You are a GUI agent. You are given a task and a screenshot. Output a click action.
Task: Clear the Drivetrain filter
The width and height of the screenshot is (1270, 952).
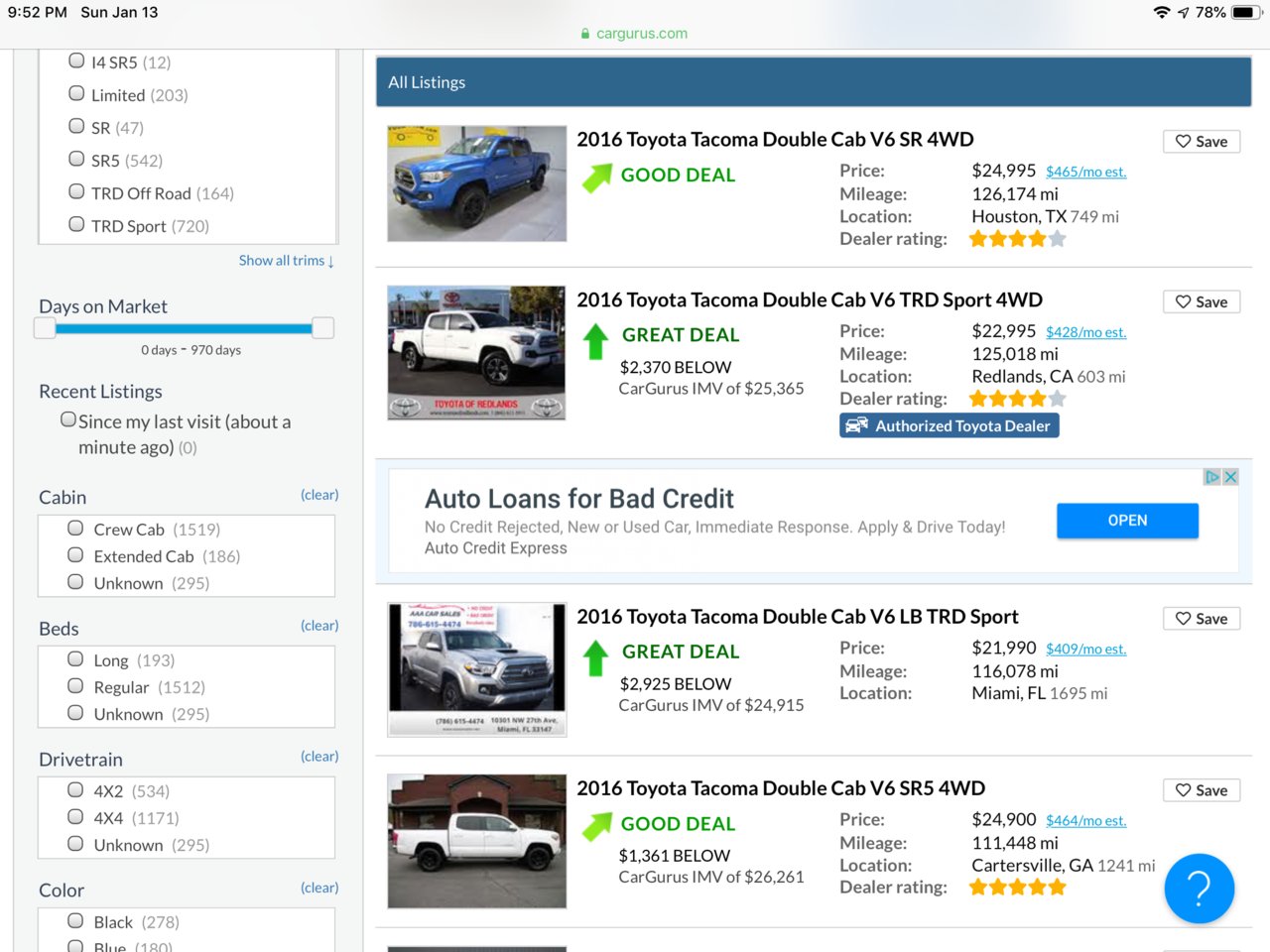tap(319, 757)
